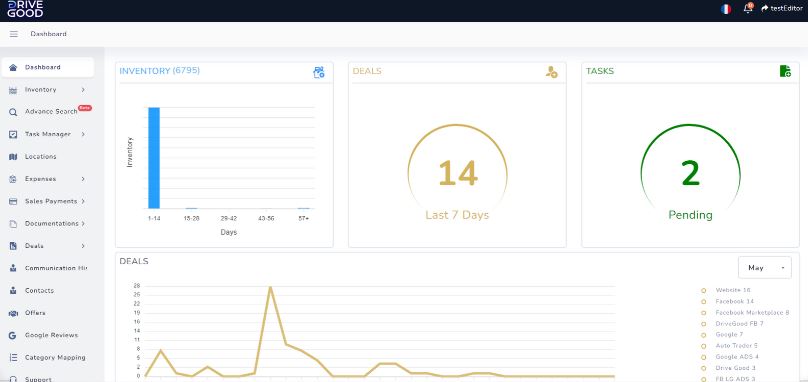This screenshot has height=382, width=808.
Task: Click the peak point on Deals line chart
Action: tap(271, 287)
